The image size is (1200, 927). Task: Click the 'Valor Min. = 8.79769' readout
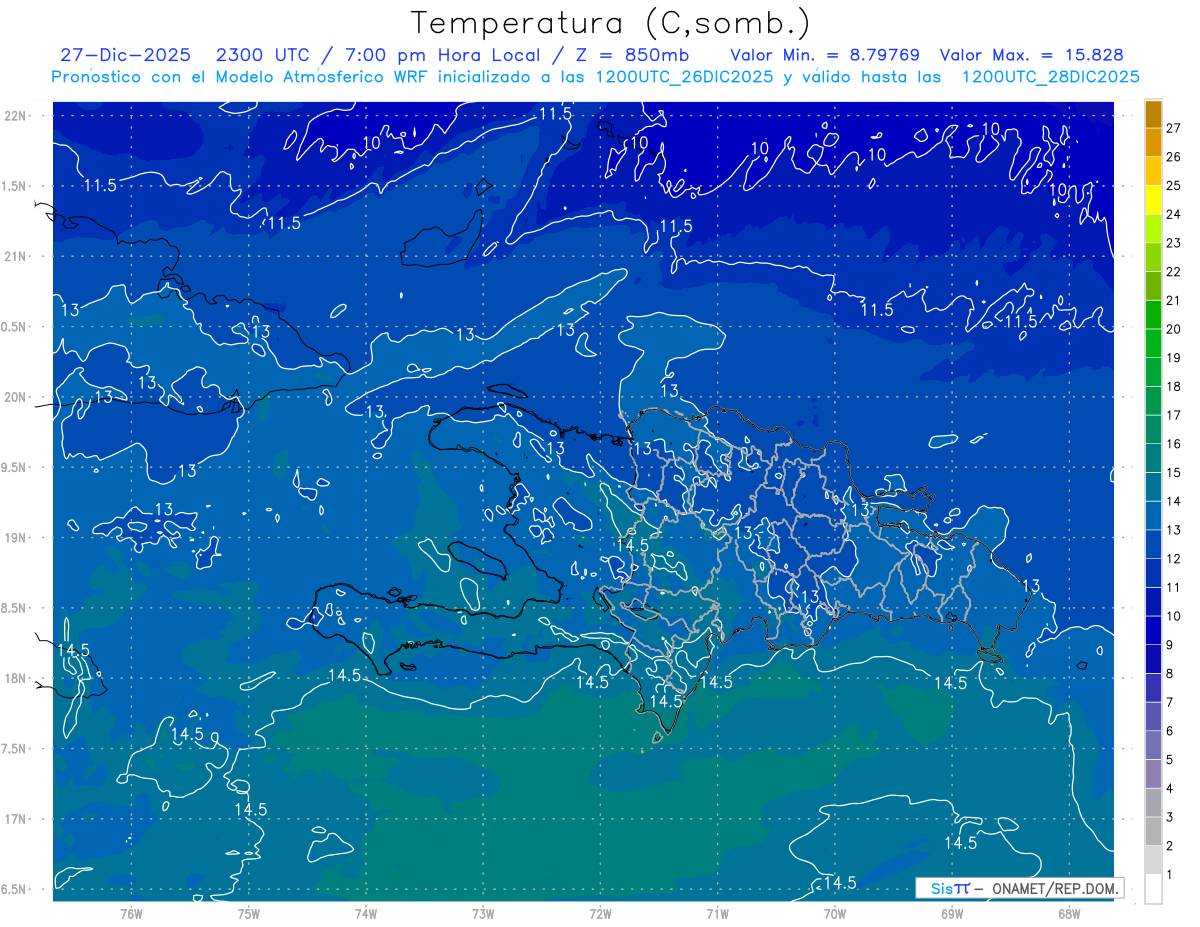tap(825, 55)
